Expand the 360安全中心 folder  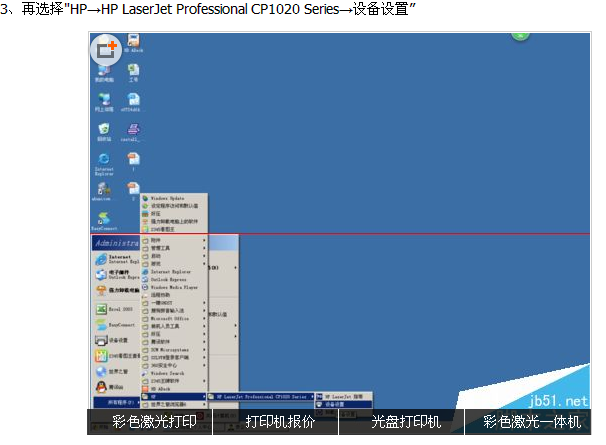[174, 365]
